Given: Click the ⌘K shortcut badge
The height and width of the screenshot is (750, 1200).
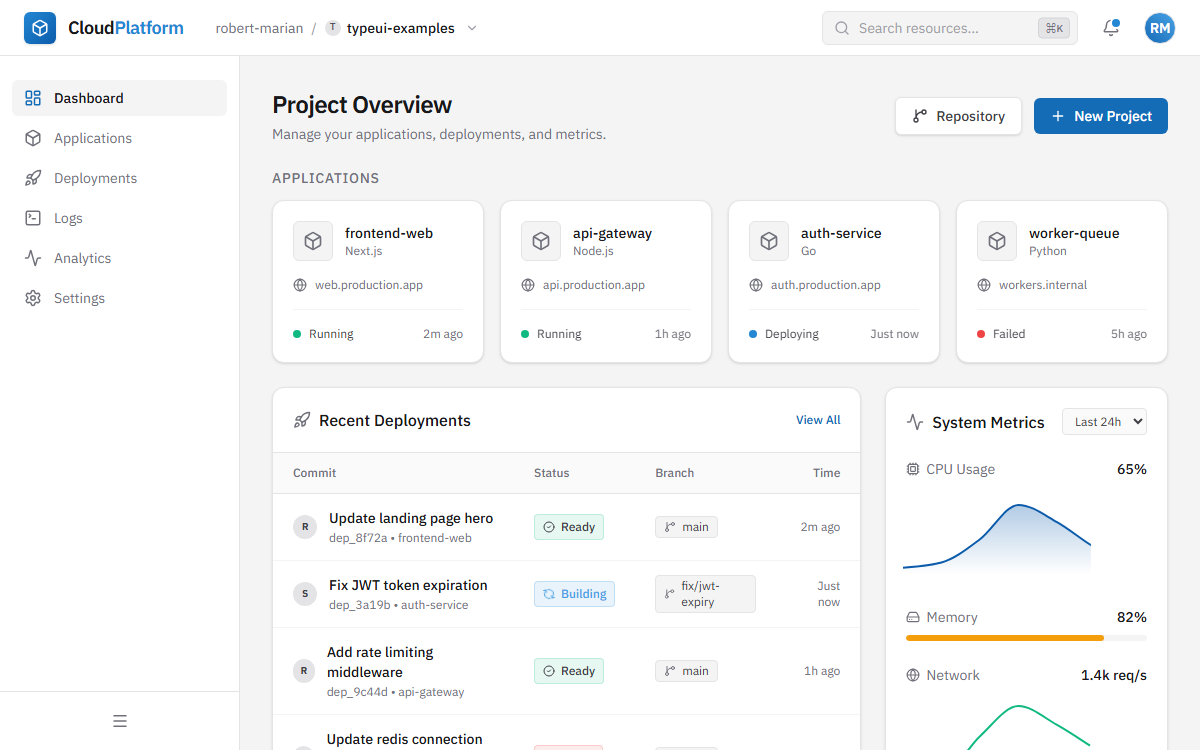Looking at the screenshot, I should pyautogui.click(x=1054, y=28).
